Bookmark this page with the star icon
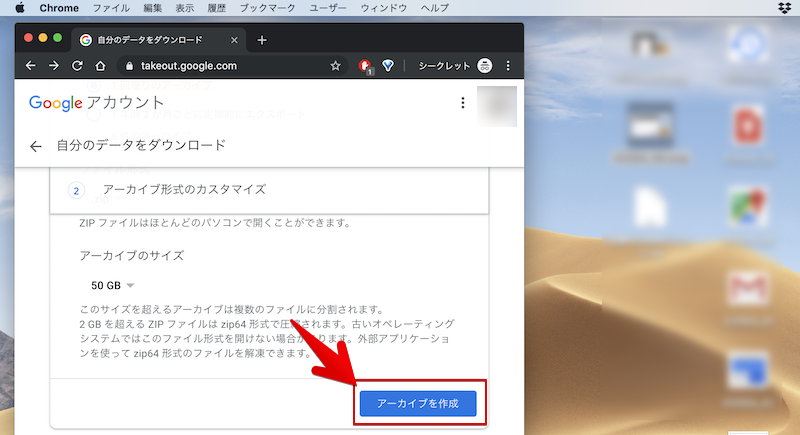 [335, 66]
